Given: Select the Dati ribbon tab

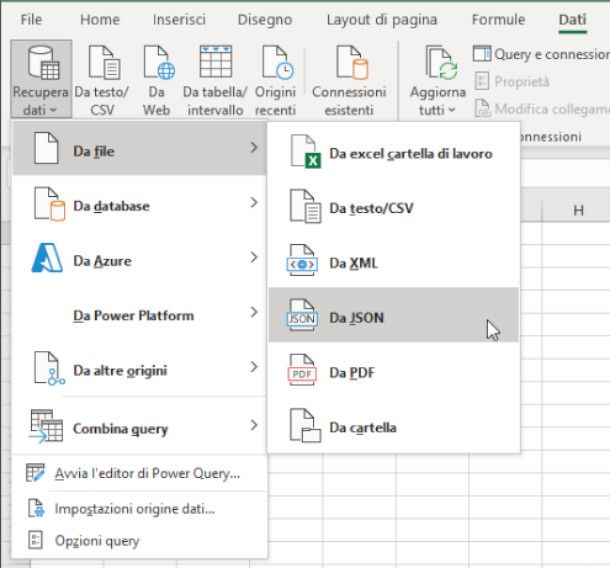Looking at the screenshot, I should [x=572, y=19].
